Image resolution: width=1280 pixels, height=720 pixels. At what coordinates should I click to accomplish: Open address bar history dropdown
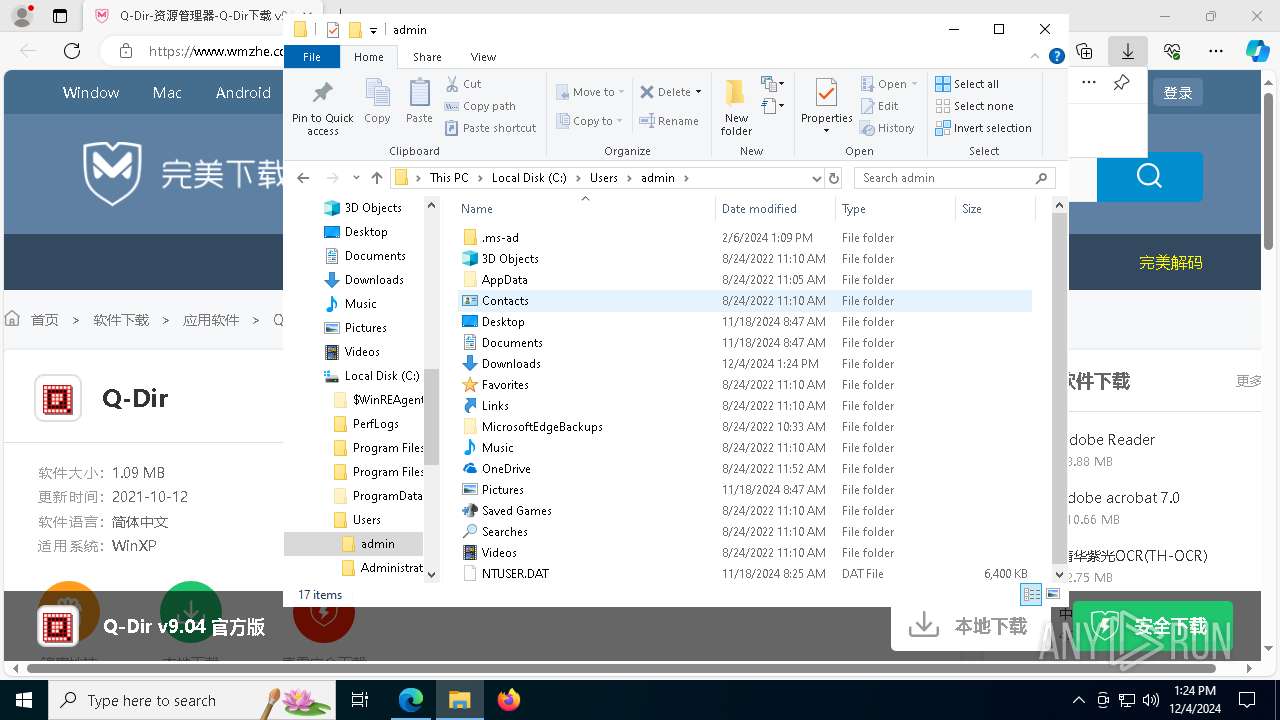point(817,178)
